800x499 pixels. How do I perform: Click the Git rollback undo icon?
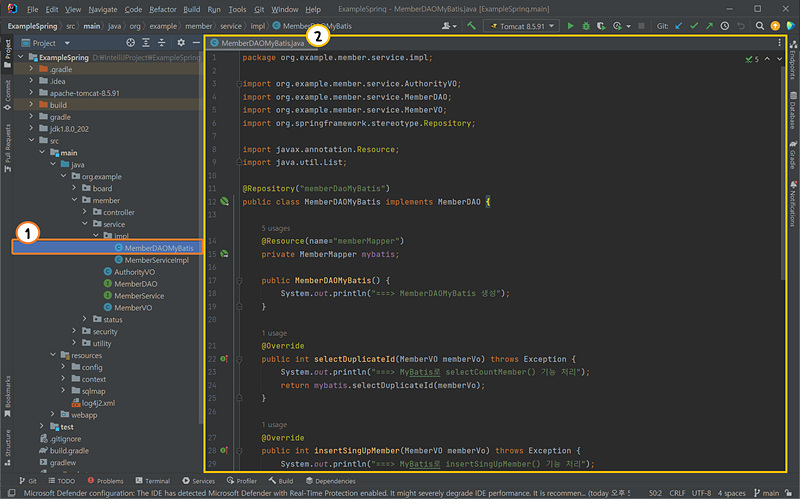point(741,26)
